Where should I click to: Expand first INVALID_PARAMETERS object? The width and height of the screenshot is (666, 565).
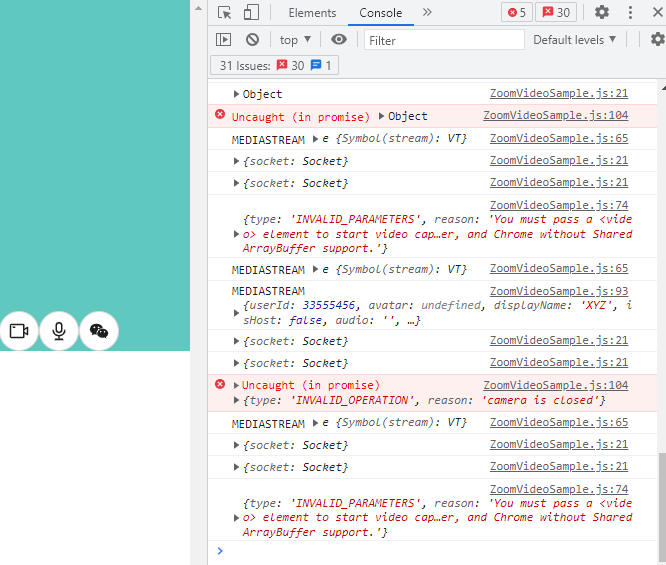tap(236, 234)
